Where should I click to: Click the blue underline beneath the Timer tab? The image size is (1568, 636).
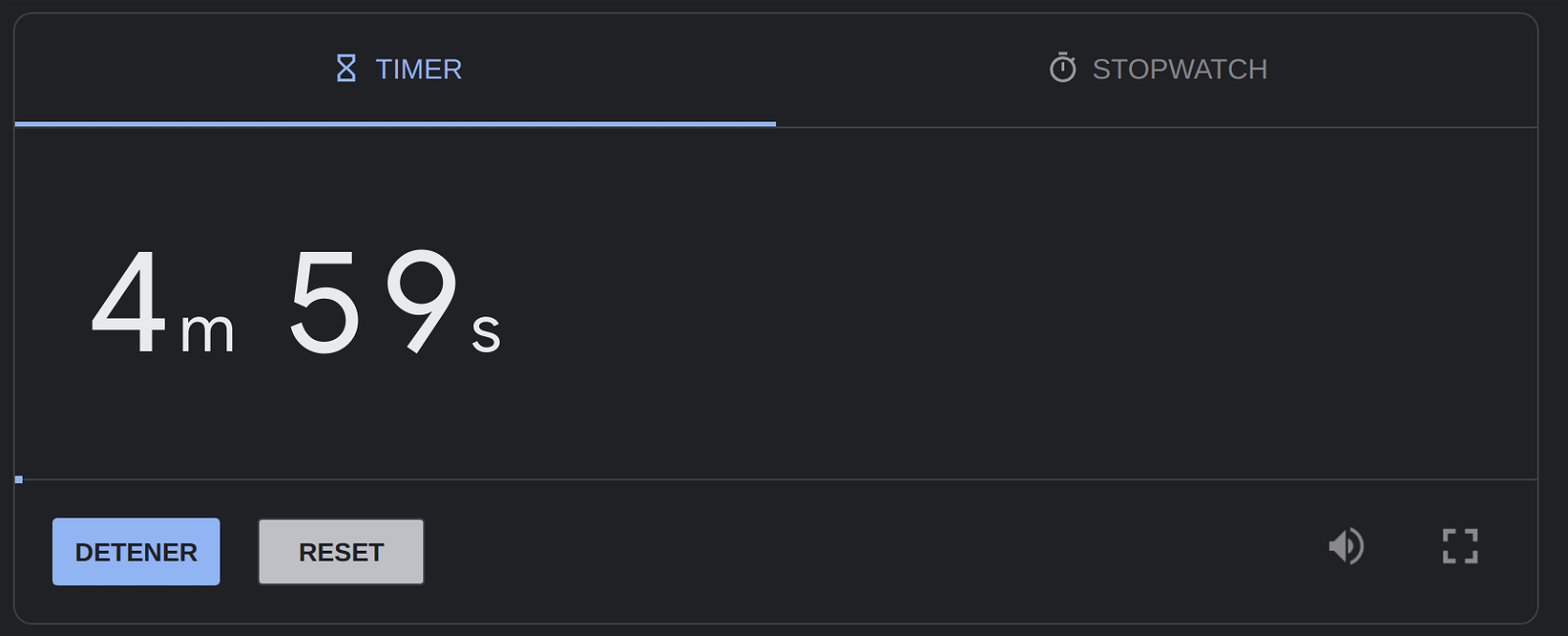pos(395,123)
